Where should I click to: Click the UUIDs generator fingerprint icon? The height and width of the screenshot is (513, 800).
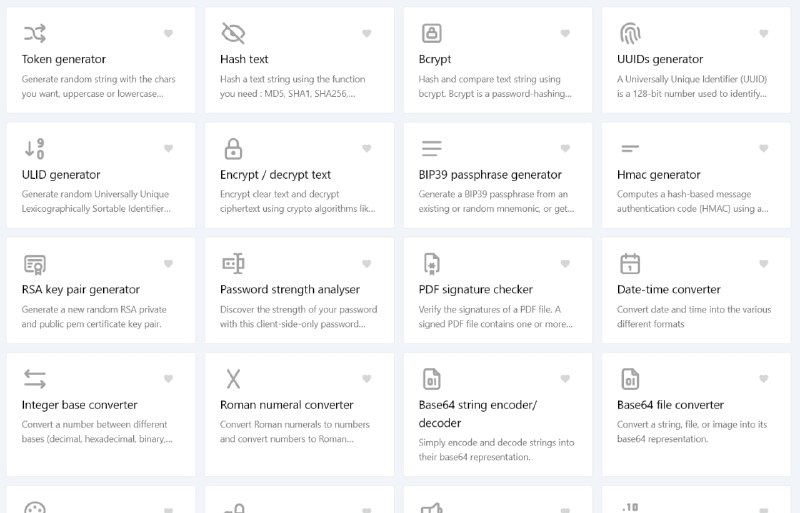630,33
